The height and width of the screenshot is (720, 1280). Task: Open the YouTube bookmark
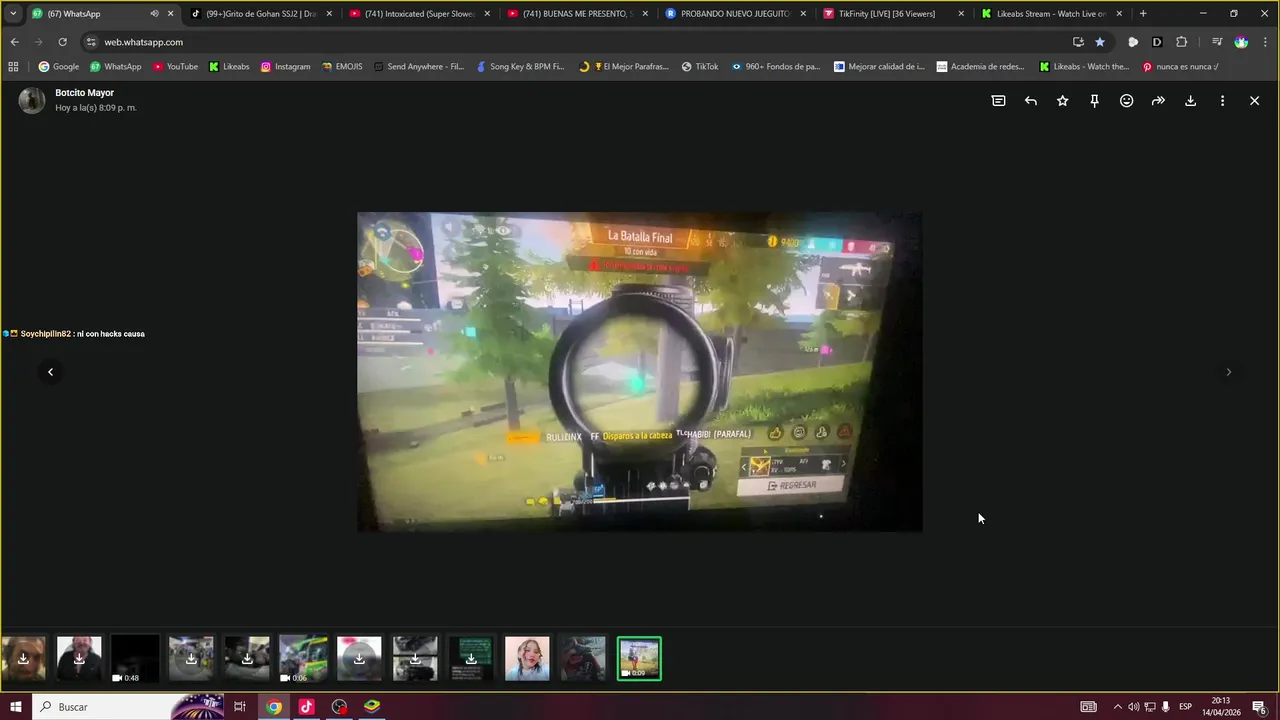[x=175, y=67]
